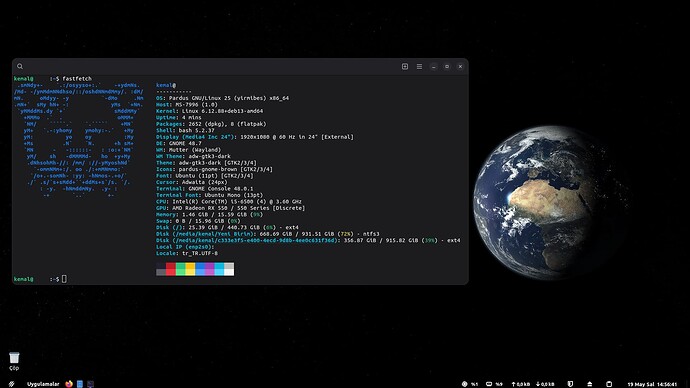The image size is (690, 388).
Task: Click the 'Memory: 1.46 GiB' line
Action: (209, 215)
